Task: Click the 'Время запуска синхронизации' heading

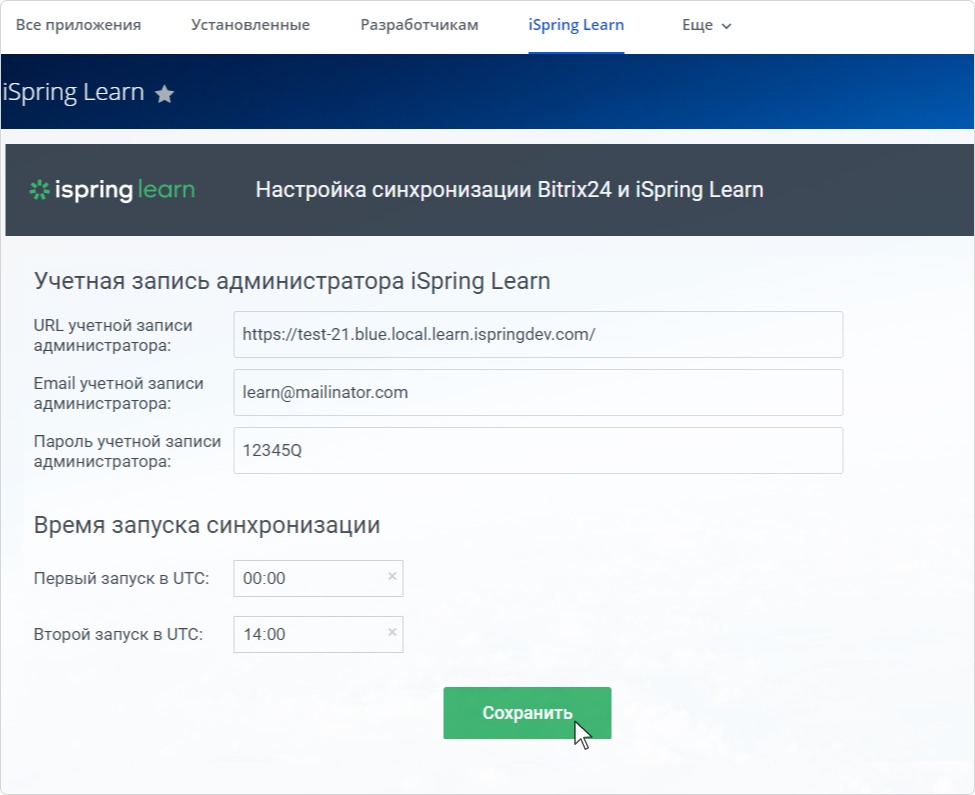Action: (x=207, y=525)
